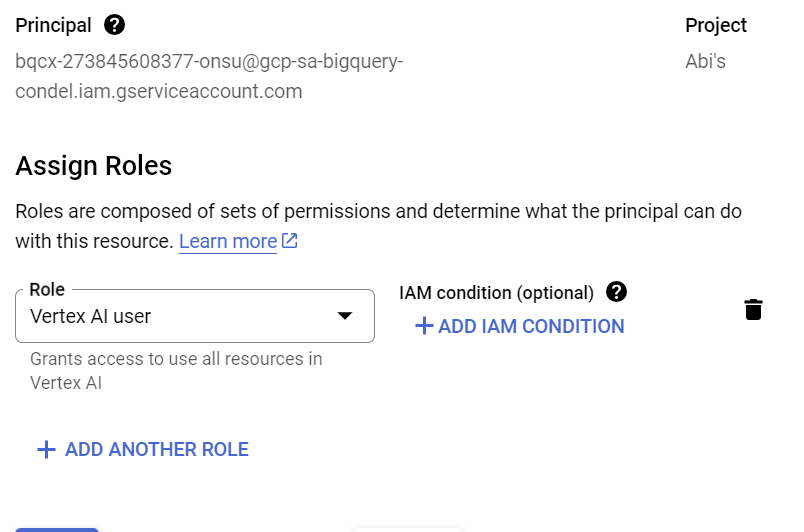Click the Project column label
Viewport: 804px width, 532px height.
[x=716, y=26]
